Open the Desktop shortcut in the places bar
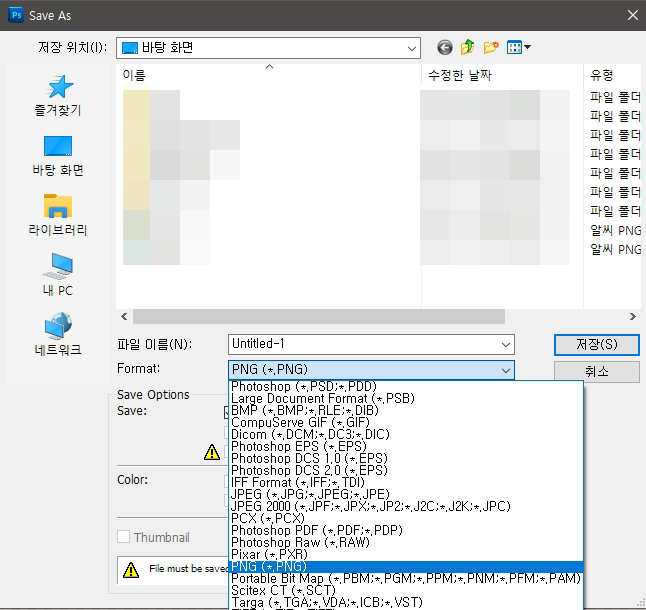This screenshot has height=610, width=646. pyautogui.click(x=58, y=156)
